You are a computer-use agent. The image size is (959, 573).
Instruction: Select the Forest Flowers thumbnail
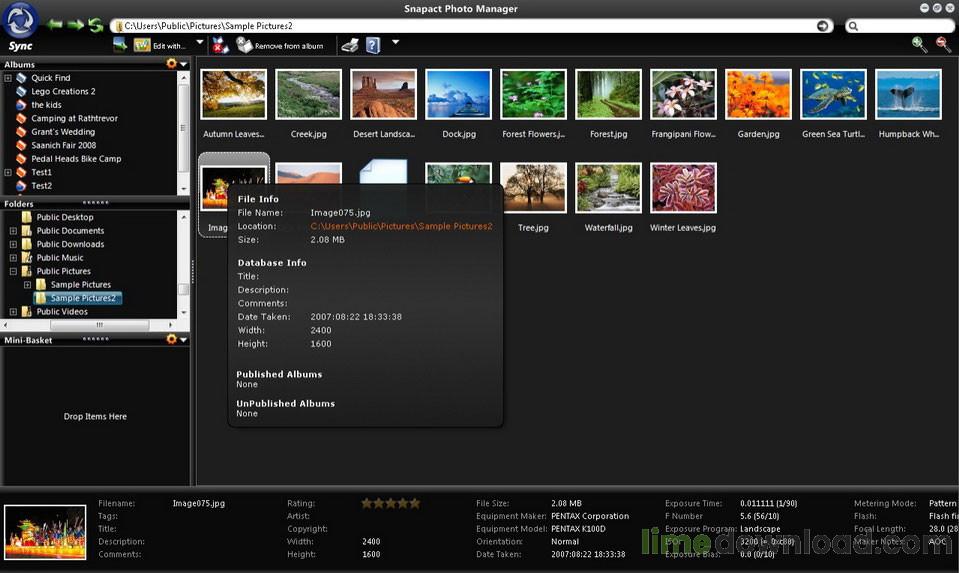[x=533, y=94]
